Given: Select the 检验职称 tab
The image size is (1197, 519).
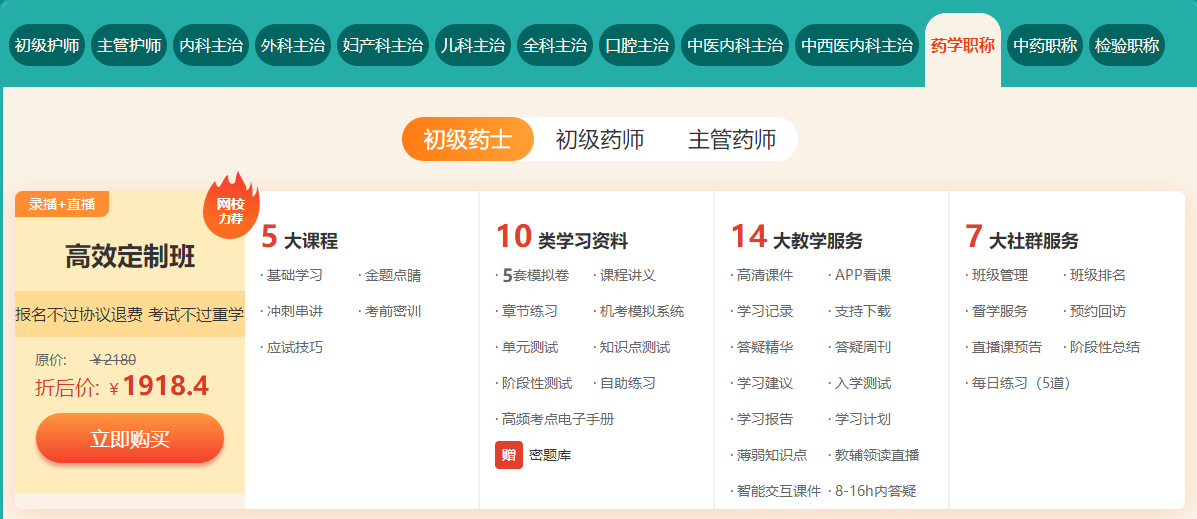Looking at the screenshot, I should 1126,46.
